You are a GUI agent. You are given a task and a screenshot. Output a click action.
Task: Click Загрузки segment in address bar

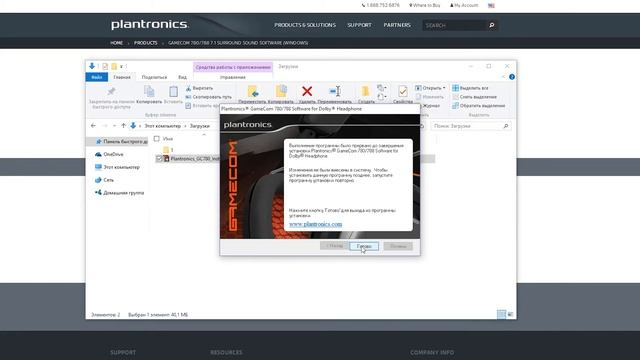pos(200,126)
